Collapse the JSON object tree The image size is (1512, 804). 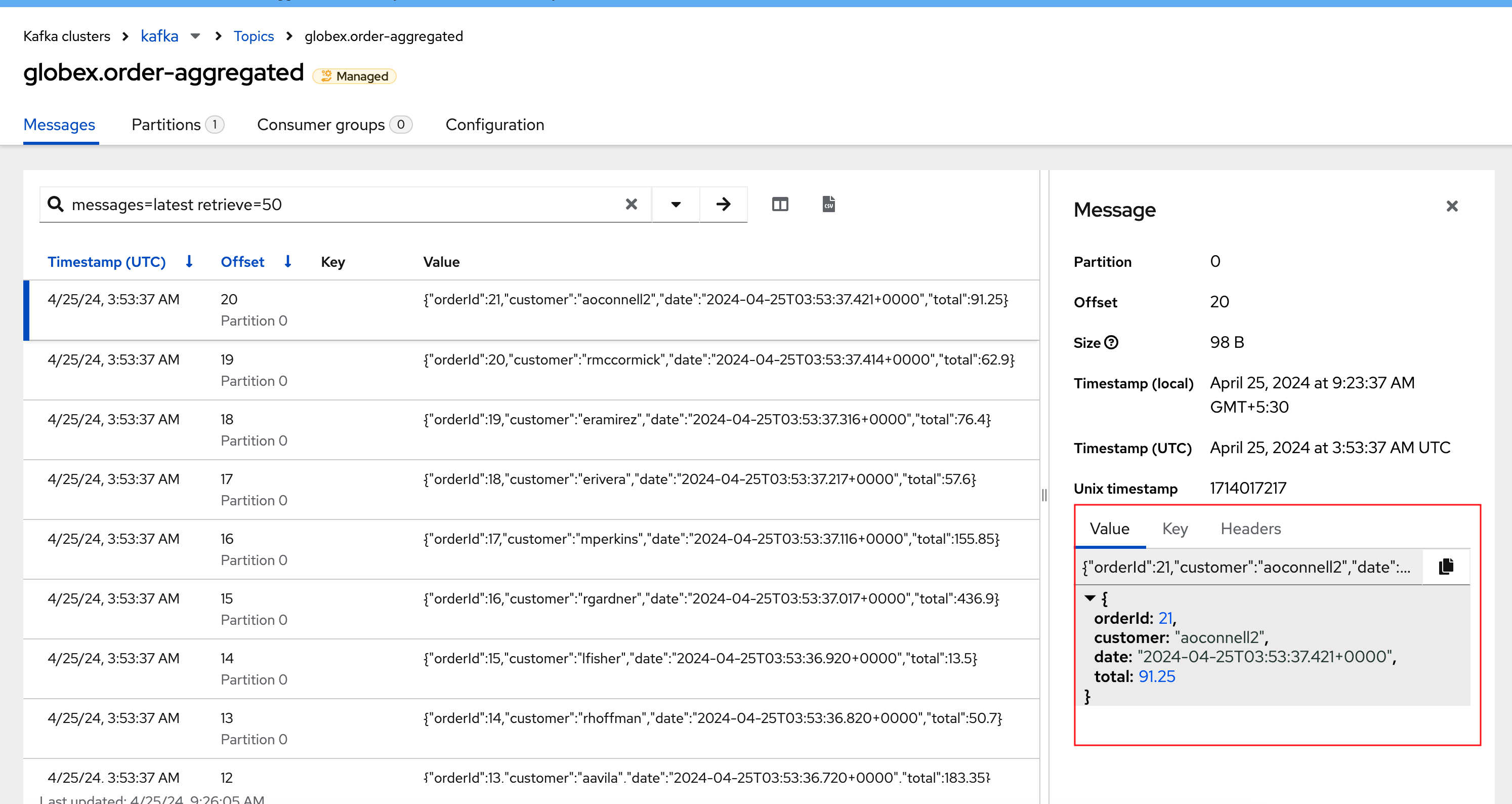tap(1090, 598)
